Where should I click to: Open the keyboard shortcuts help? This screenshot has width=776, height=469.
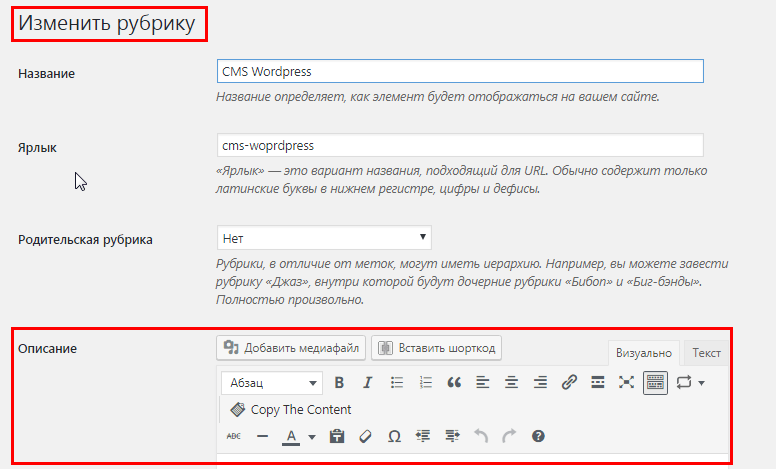(x=538, y=436)
